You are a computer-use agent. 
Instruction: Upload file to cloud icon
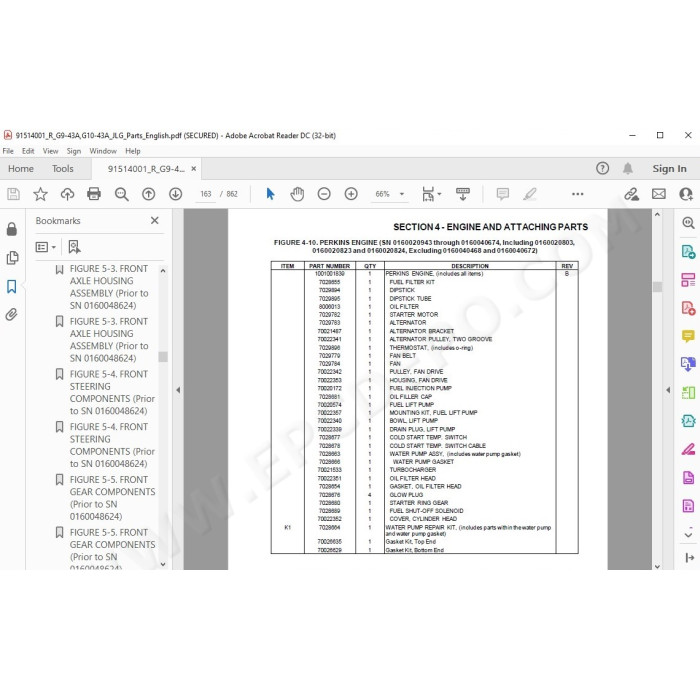click(x=67, y=194)
